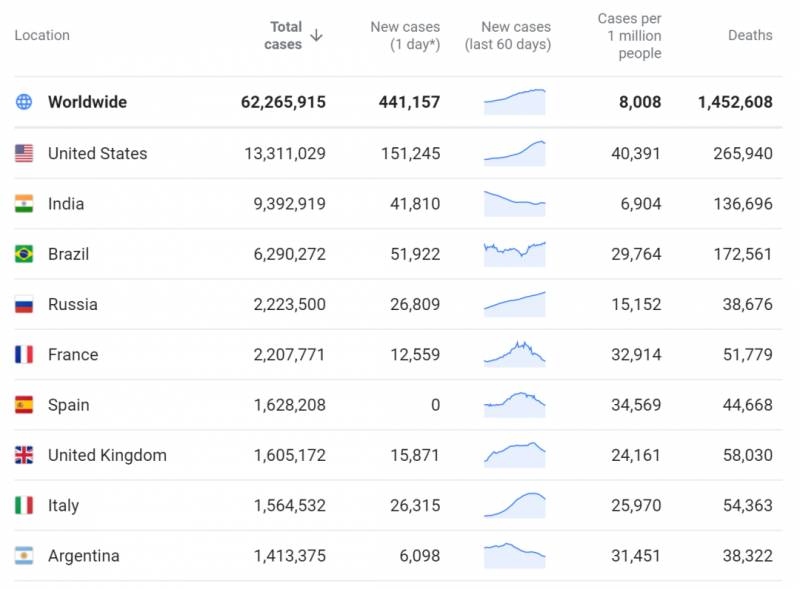Click the Deaths column header
The image size is (800, 589).
click(x=749, y=35)
